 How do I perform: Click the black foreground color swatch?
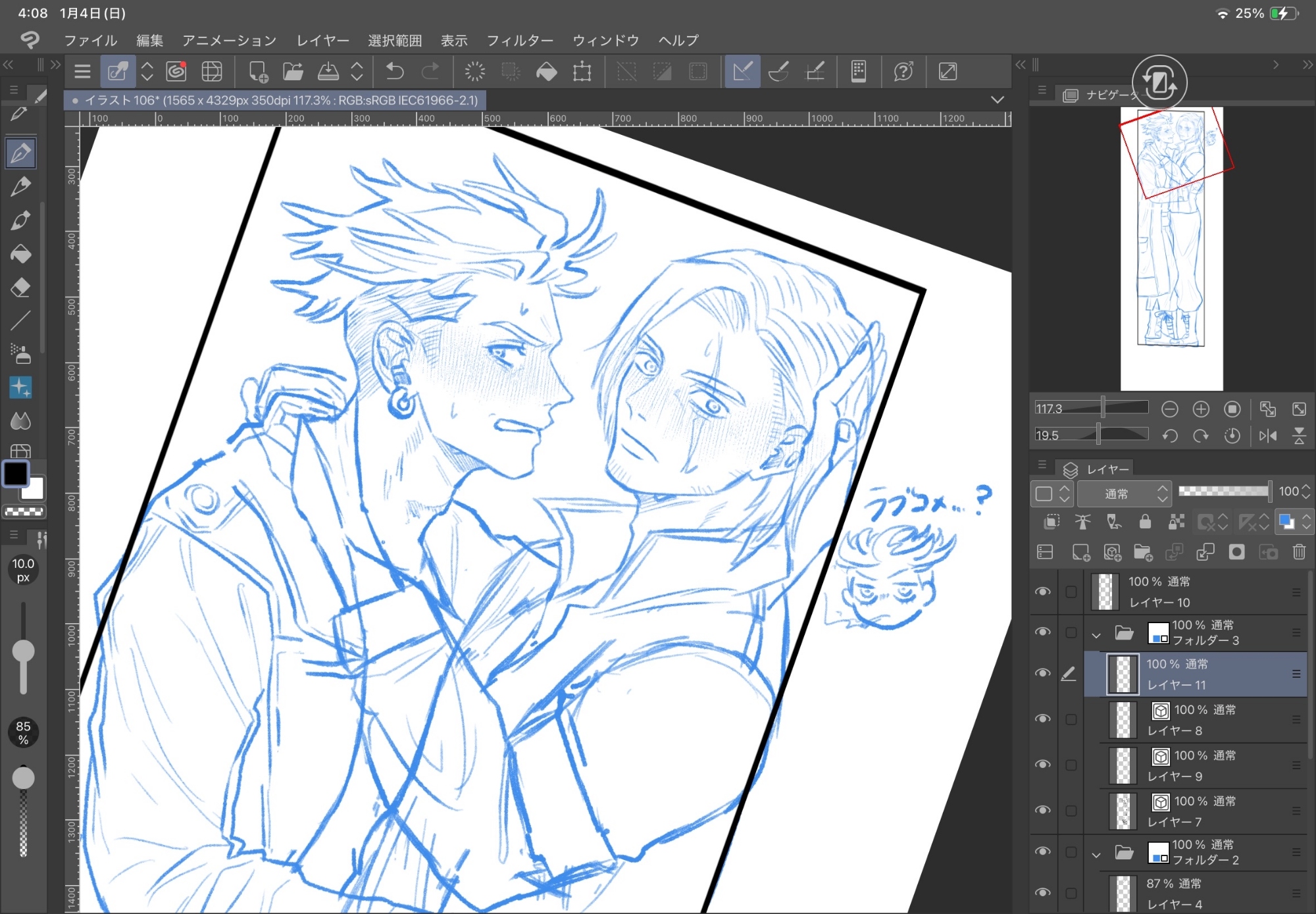pyautogui.click(x=16, y=474)
